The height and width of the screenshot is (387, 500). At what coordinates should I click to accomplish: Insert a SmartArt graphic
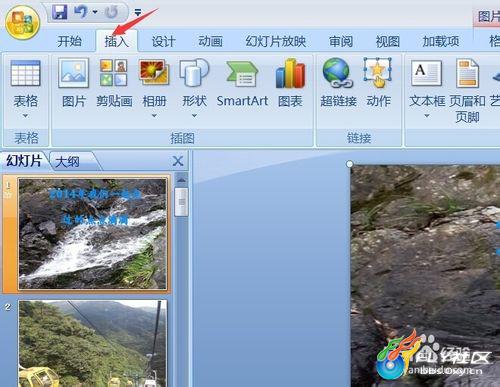coord(242,83)
